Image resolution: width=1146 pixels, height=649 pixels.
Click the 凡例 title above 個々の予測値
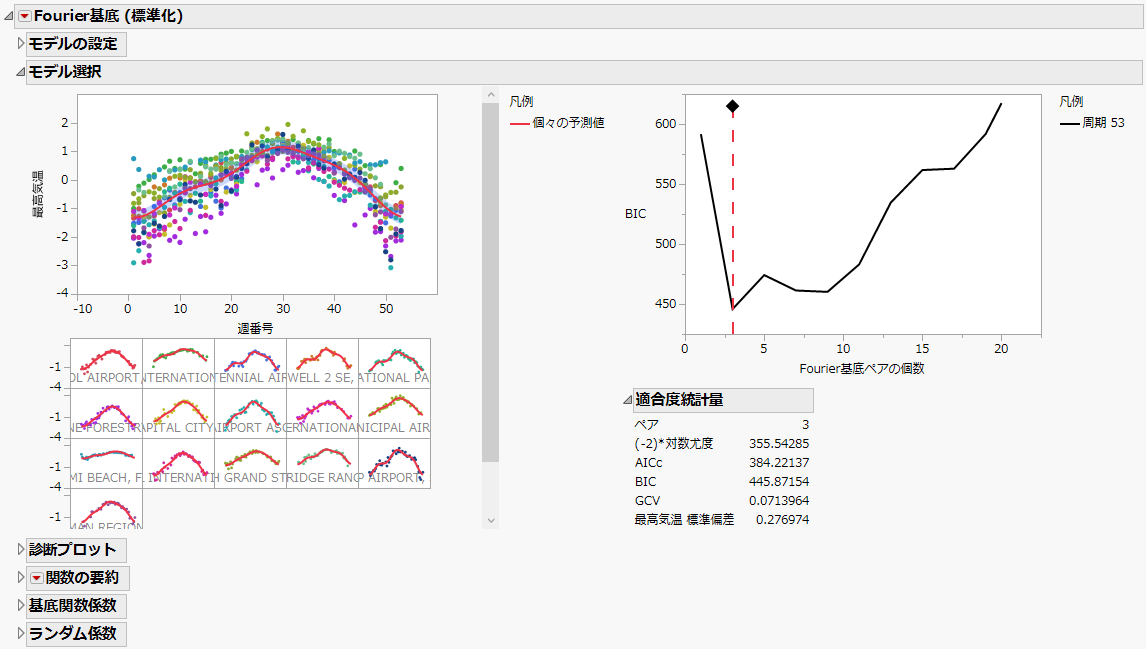point(521,102)
